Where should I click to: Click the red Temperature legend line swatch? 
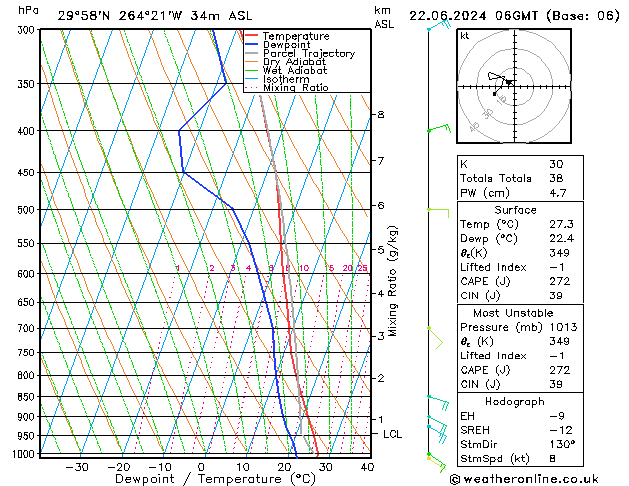pyautogui.click(x=250, y=36)
